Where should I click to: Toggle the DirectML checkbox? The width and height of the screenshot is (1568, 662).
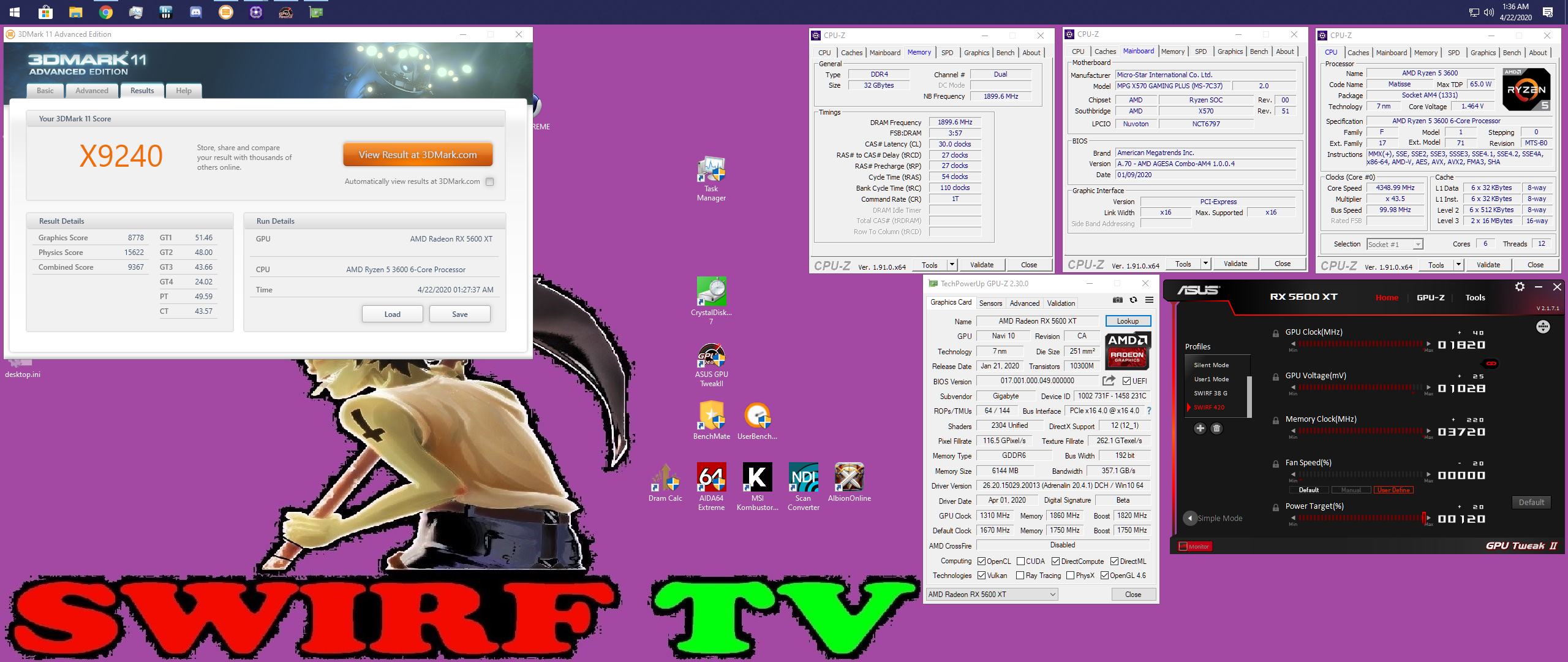pyautogui.click(x=1115, y=561)
